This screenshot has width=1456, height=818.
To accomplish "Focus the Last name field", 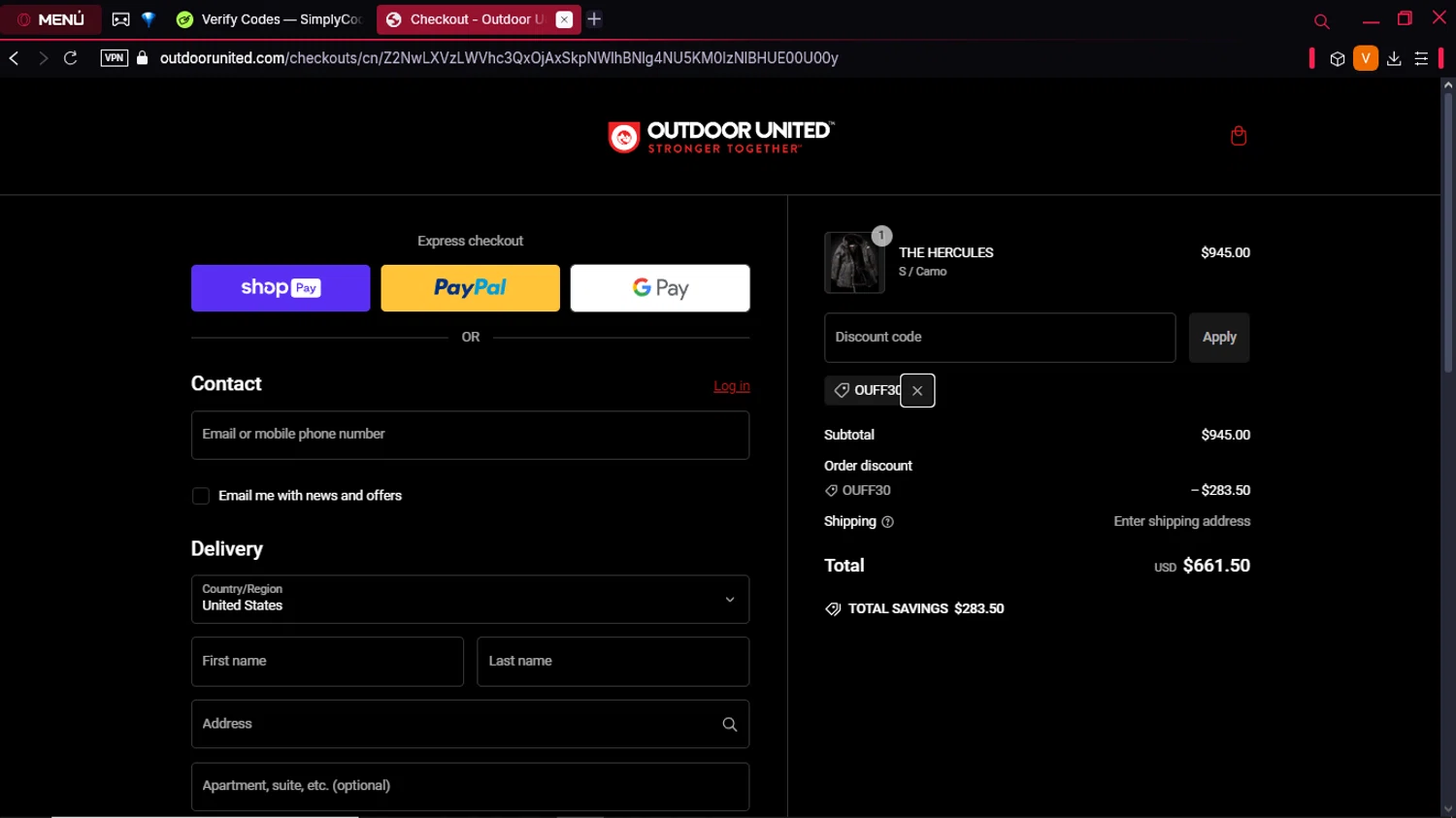I will coord(613,662).
